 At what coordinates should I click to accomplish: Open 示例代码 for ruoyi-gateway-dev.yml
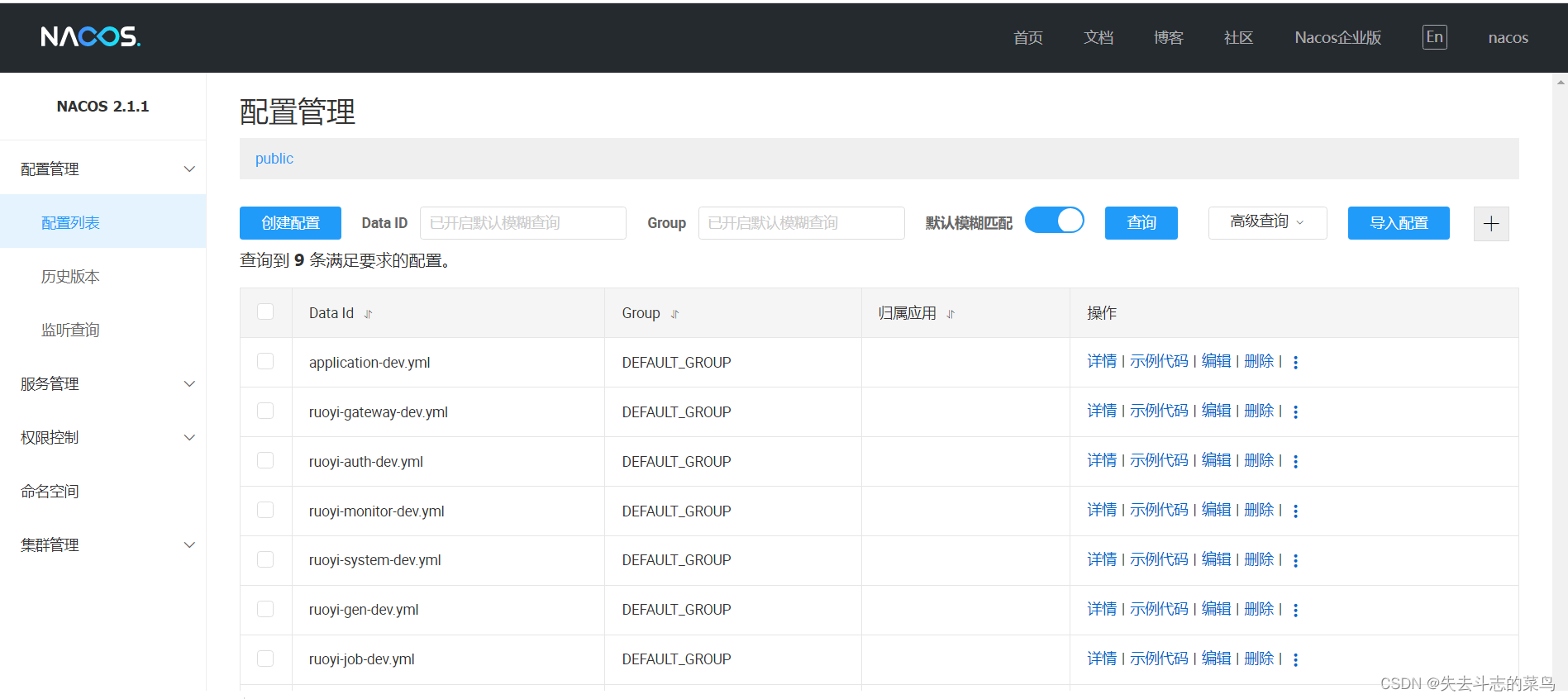point(1159,411)
